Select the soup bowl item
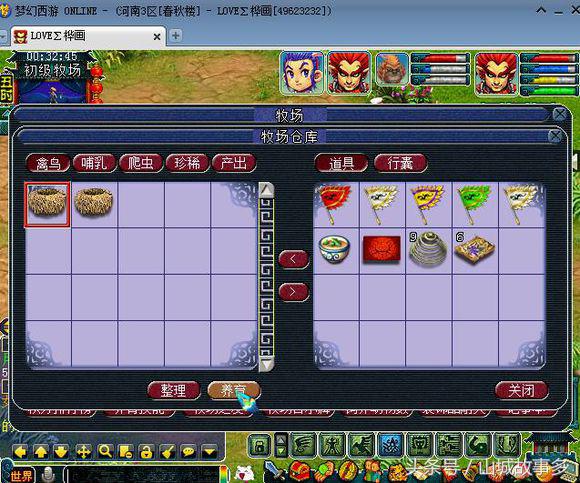 click(x=334, y=250)
